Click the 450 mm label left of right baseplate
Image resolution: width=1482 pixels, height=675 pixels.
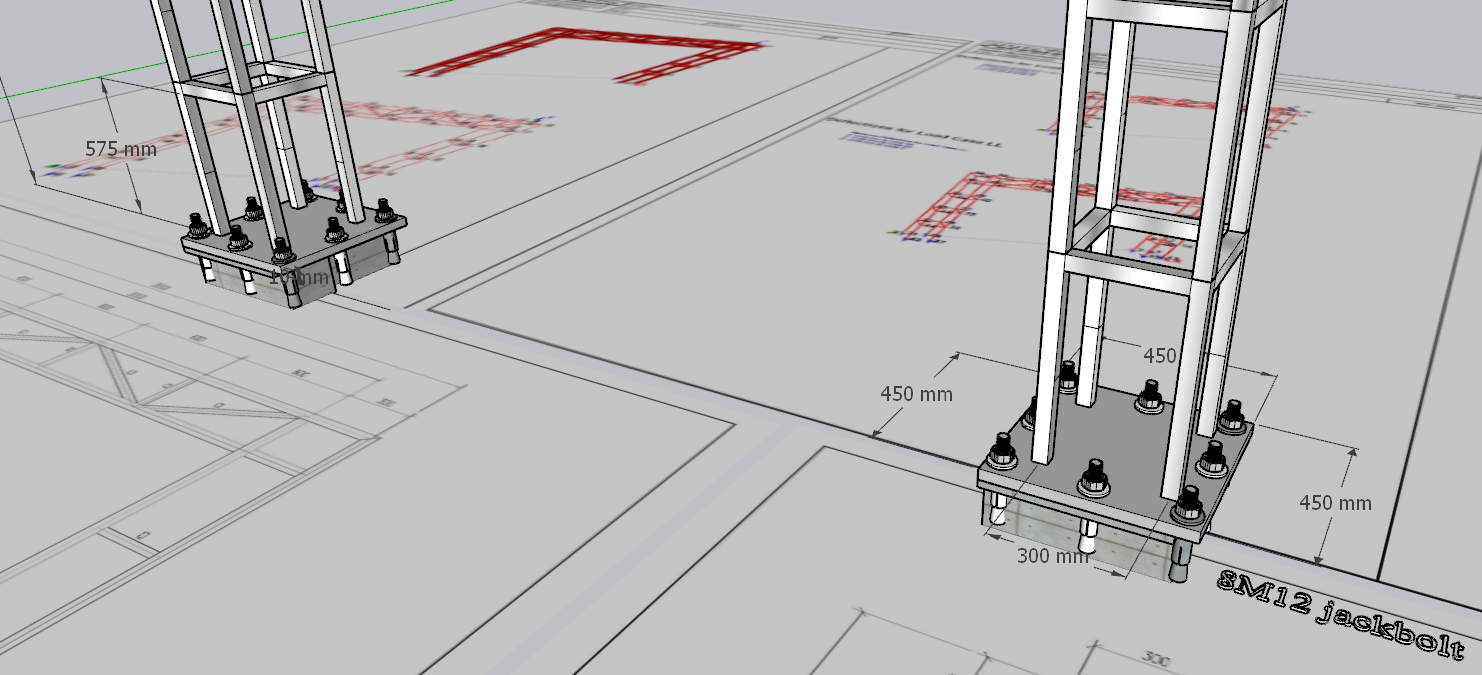(x=916, y=394)
